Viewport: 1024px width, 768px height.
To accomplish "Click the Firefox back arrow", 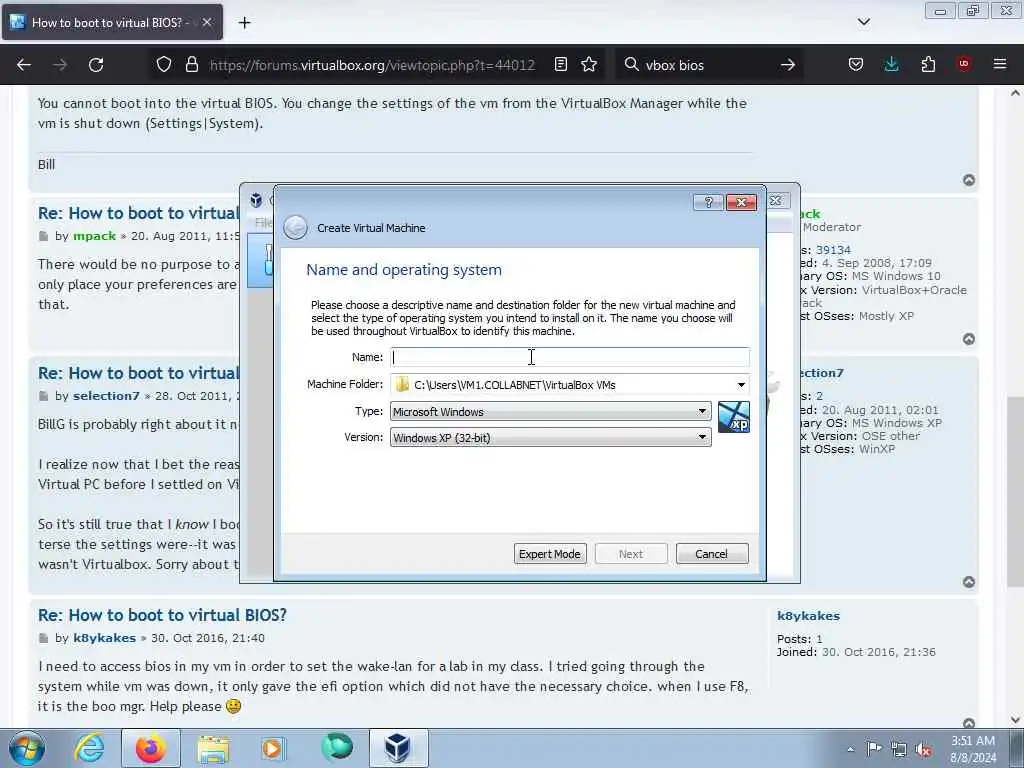I will click(x=24, y=65).
